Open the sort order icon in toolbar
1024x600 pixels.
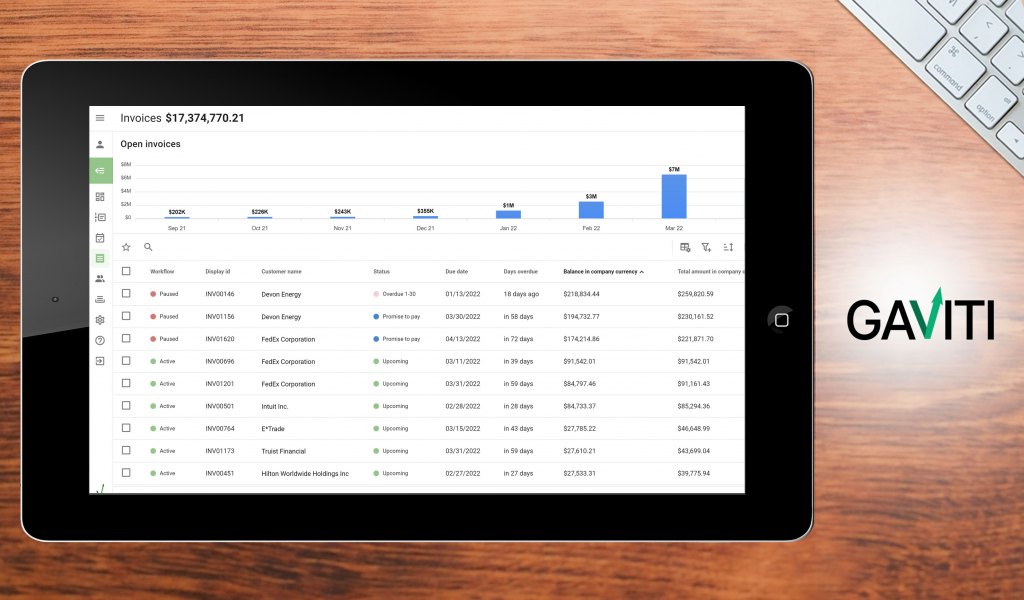click(728, 247)
